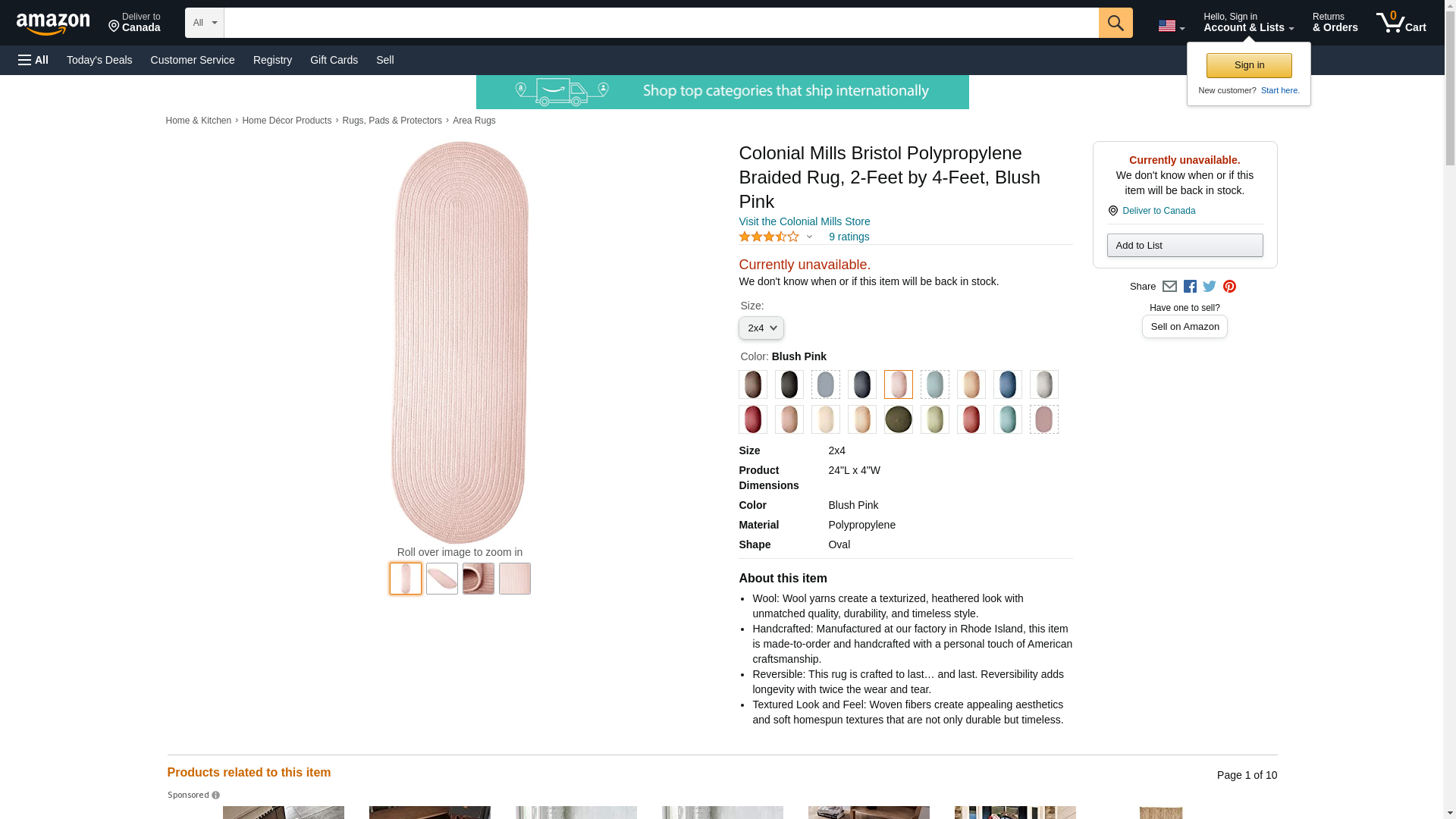Pick the bright blue rug color swatch
Viewport: 1456px width, 819px height.
tap(1007, 384)
